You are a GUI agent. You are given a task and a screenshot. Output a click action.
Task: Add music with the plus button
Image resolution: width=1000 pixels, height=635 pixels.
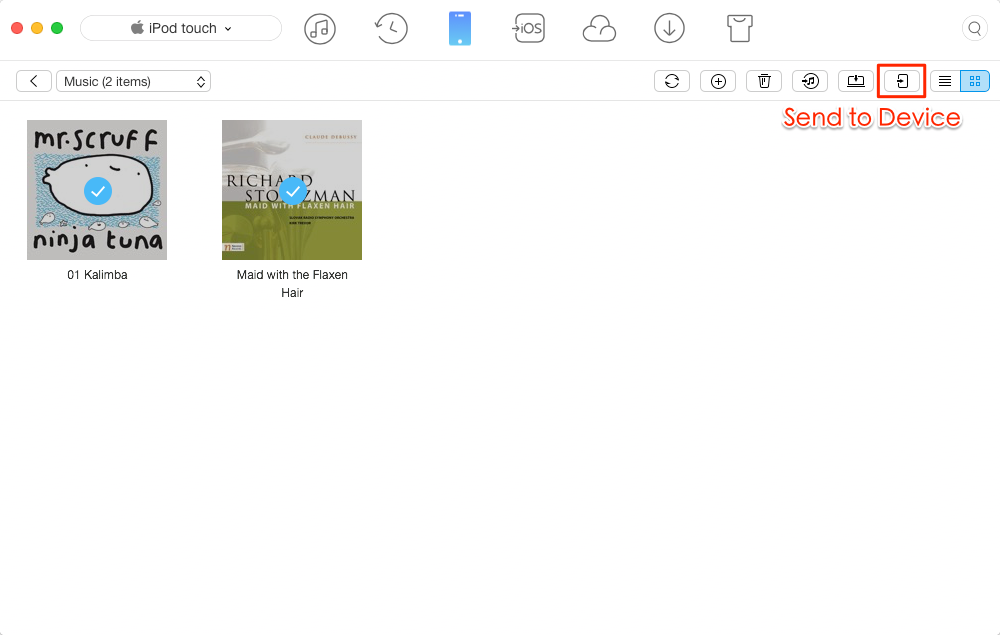click(x=718, y=82)
